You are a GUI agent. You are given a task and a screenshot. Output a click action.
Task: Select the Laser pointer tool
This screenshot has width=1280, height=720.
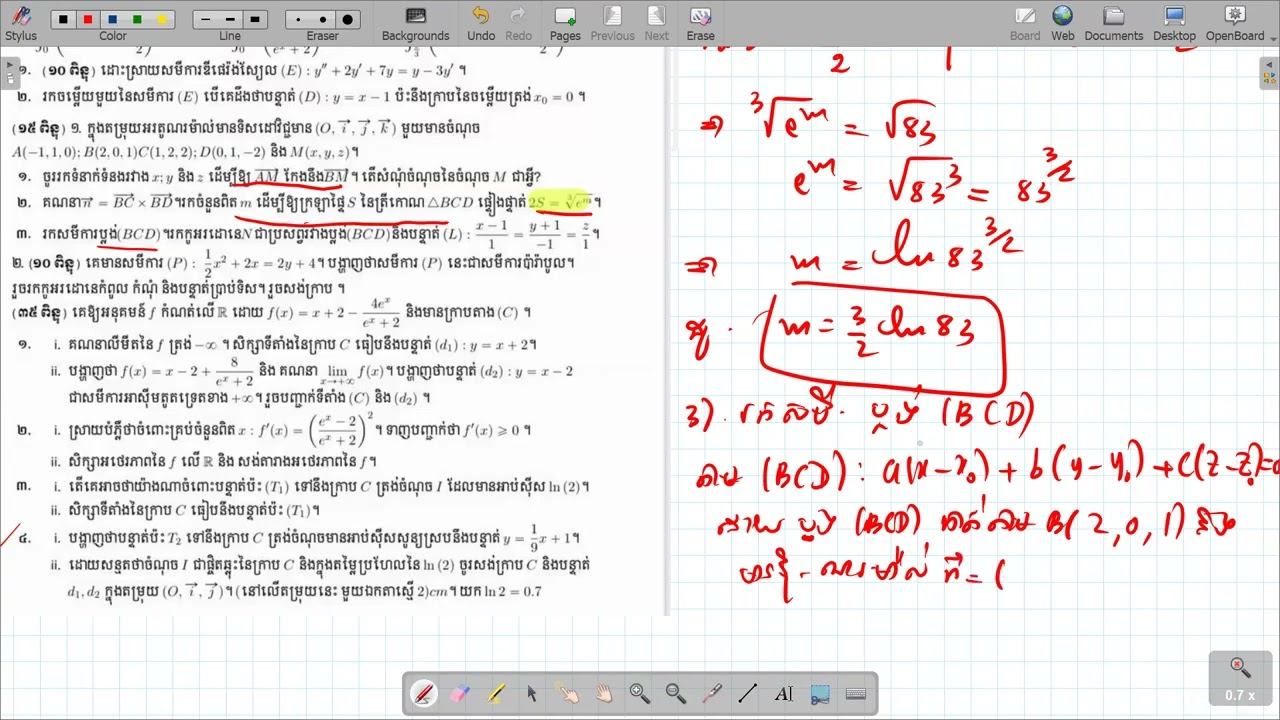point(712,693)
